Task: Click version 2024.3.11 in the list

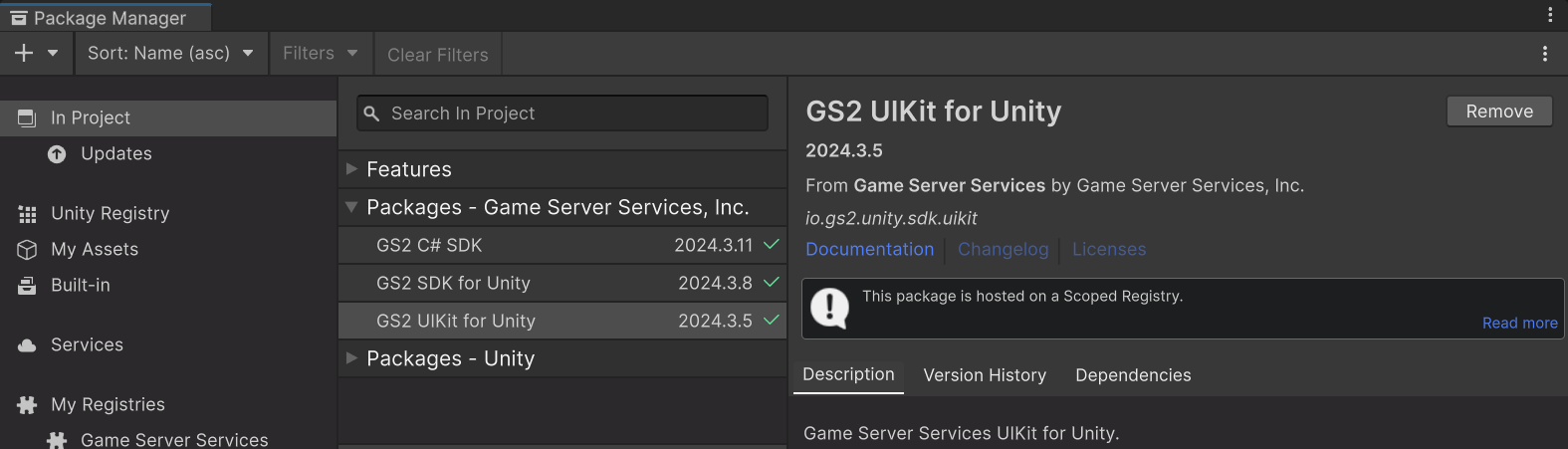Action: tap(714, 245)
